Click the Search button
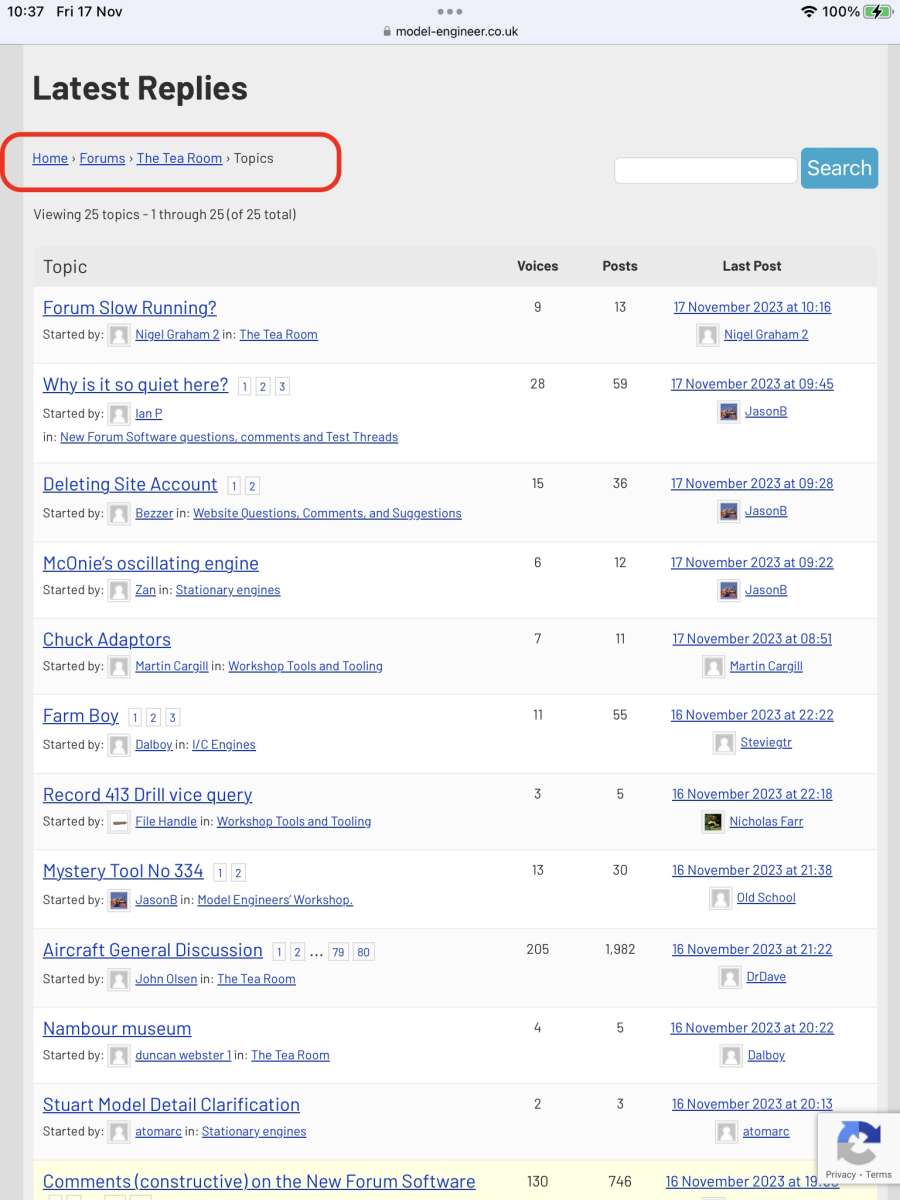The height and width of the screenshot is (1200, 900). point(839,168)
